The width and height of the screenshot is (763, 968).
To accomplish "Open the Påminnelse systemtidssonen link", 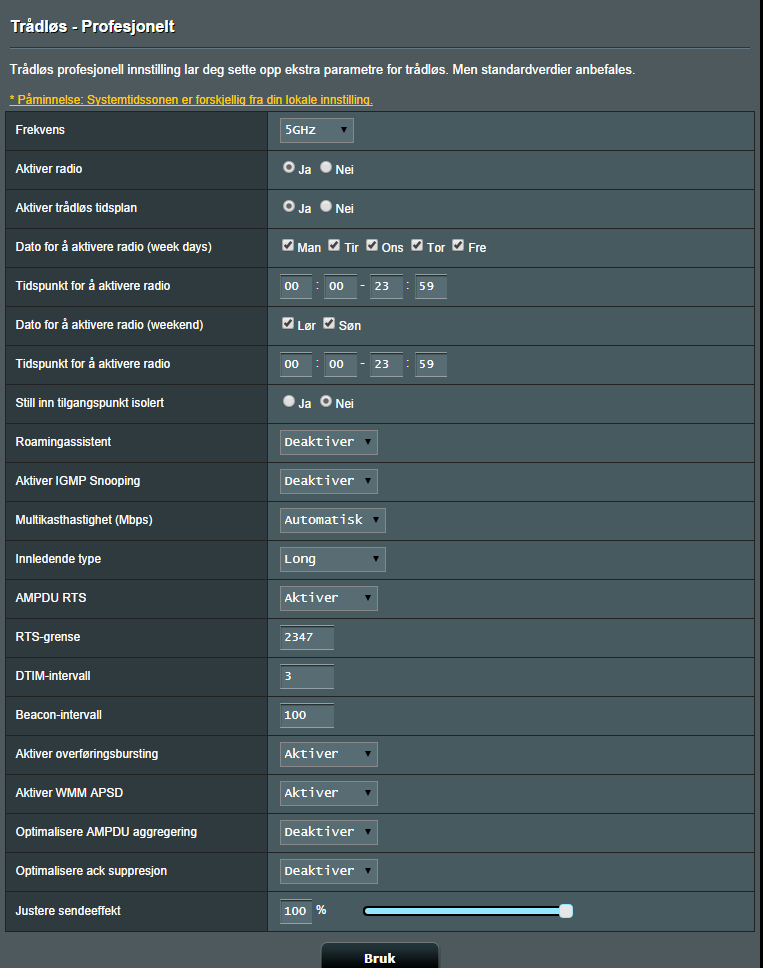I will [191, 99].
